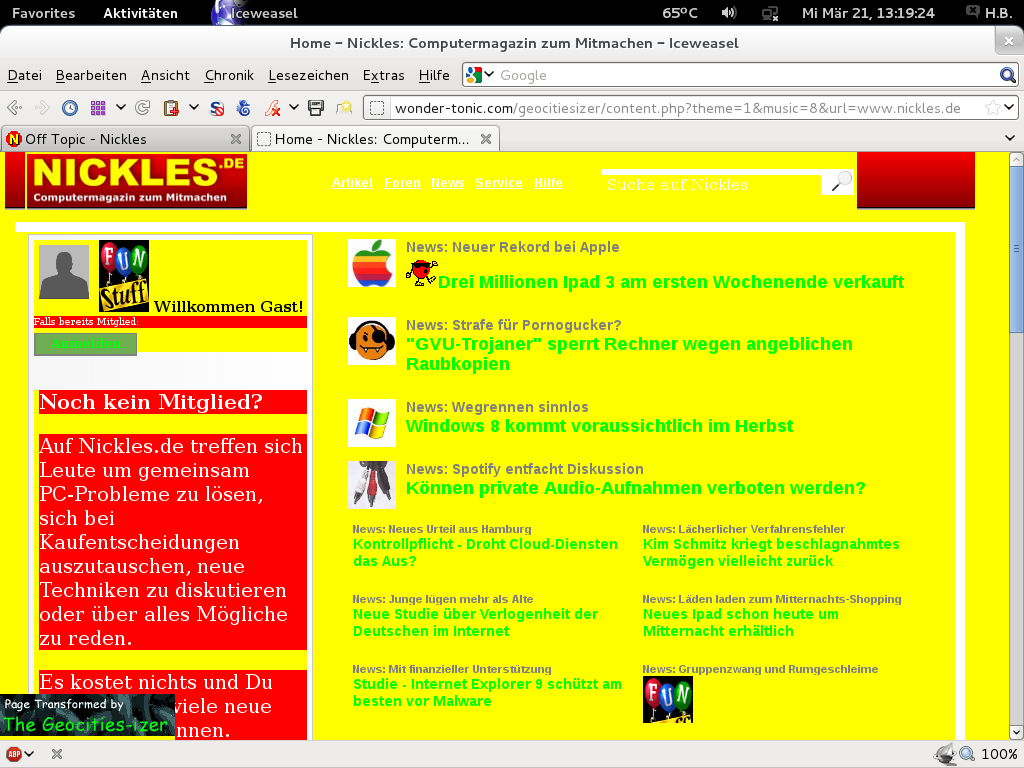Open the Datei menu
1024x768 pixels.
(25, 75)
